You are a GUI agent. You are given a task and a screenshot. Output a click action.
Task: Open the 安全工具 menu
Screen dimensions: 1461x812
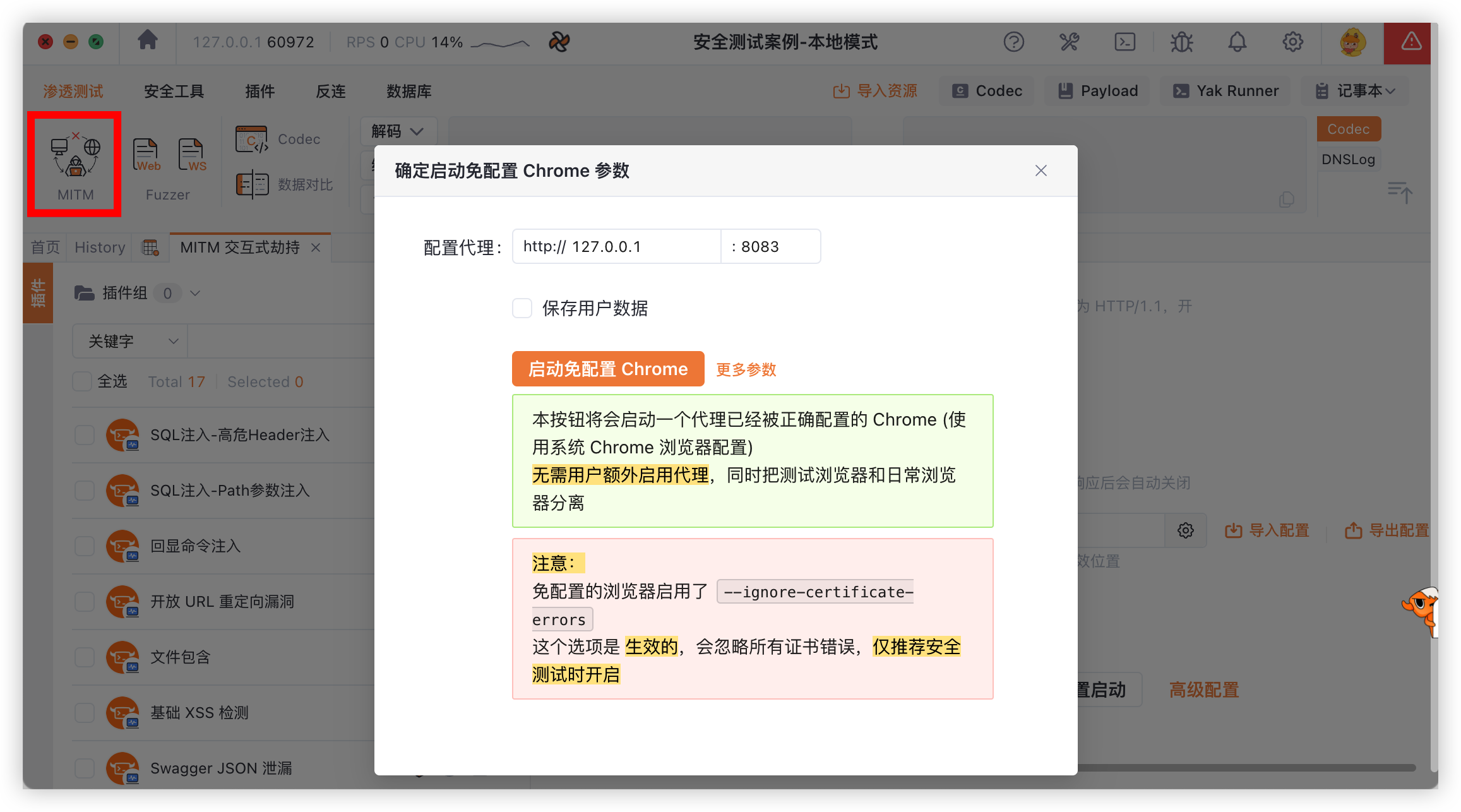coord(174,91)
